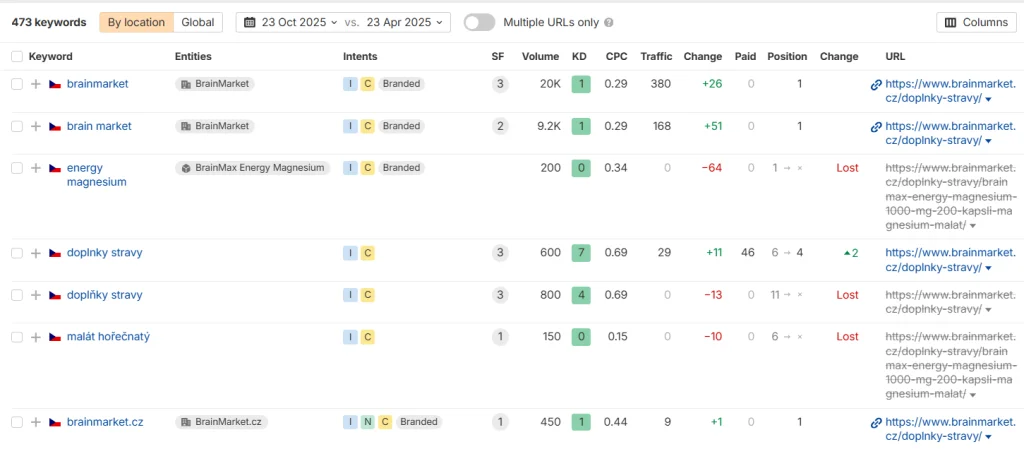Click KD badge 4 in doplňky stravy row

coord(581,296)
